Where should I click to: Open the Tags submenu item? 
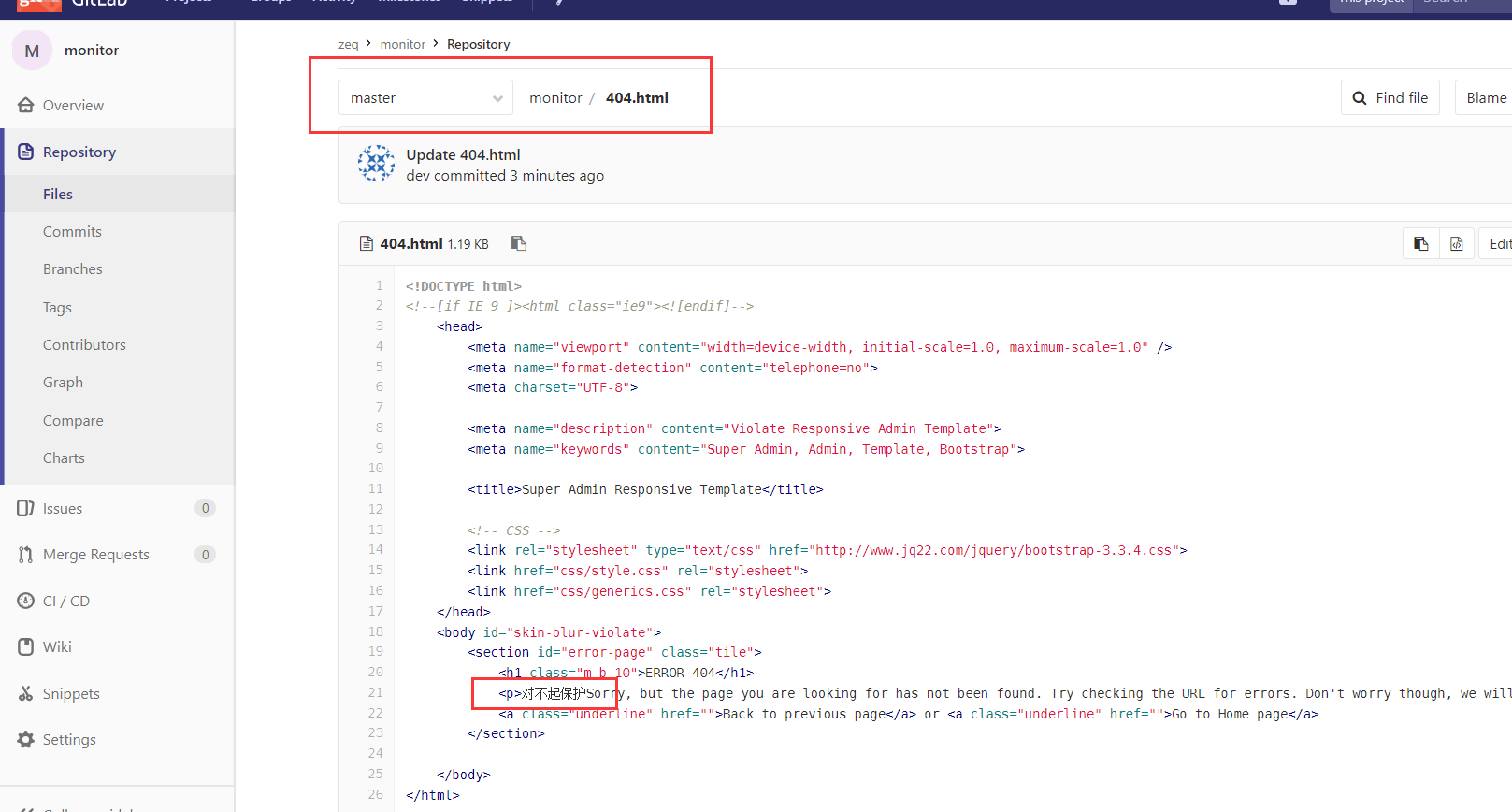coord(57,307)
